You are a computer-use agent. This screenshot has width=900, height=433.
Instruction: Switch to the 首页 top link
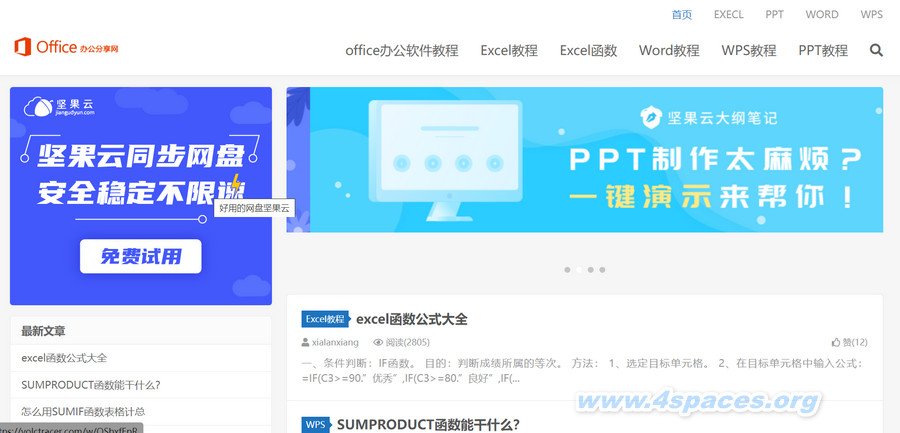click(x=682, y=15)
